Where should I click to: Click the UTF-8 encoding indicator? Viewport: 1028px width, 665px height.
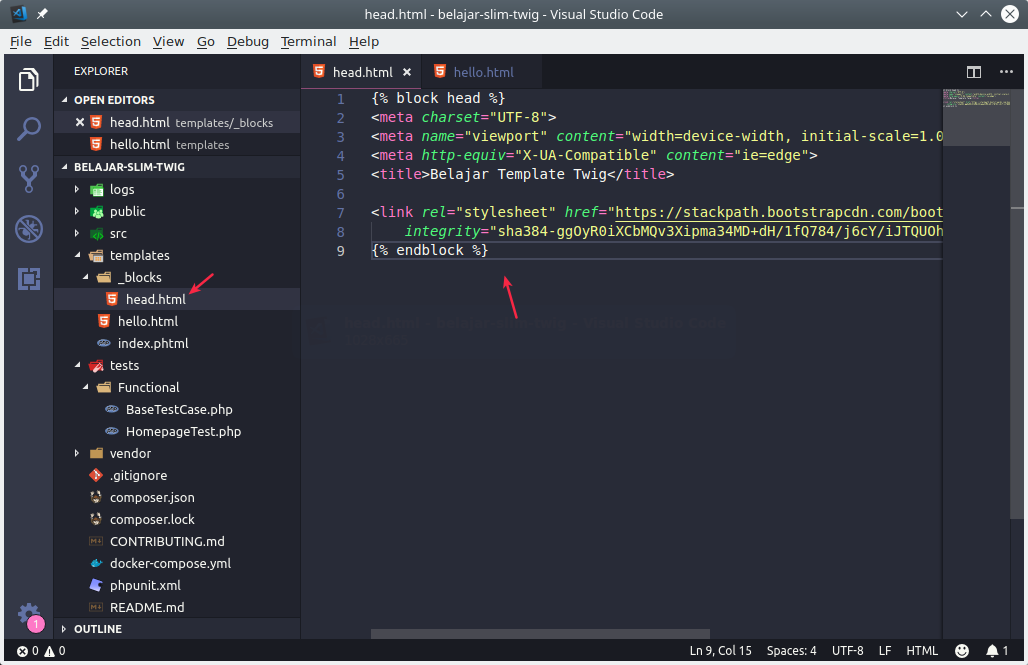847,650
